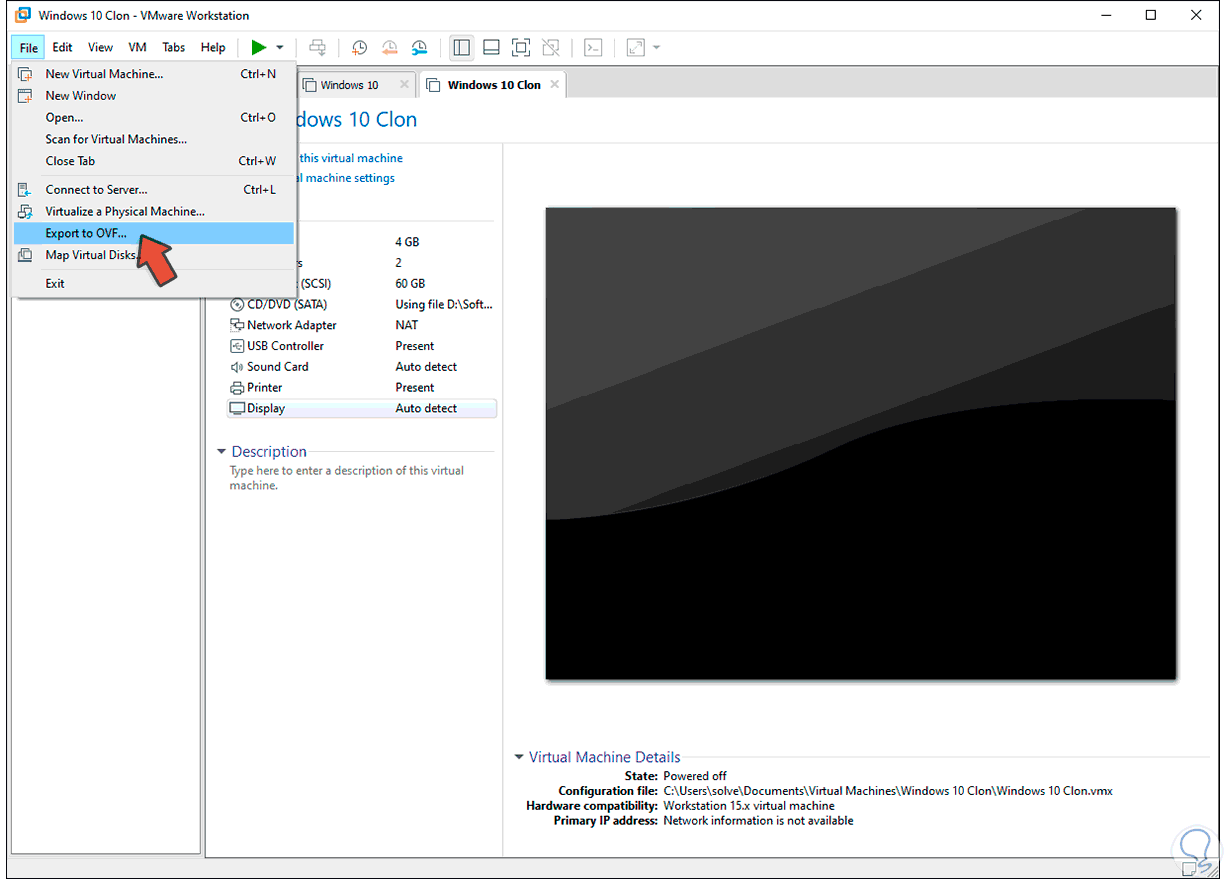Viewport: 1228px width, 879px height.
Task: Open the console view icon
Action: tap(593, 47)
